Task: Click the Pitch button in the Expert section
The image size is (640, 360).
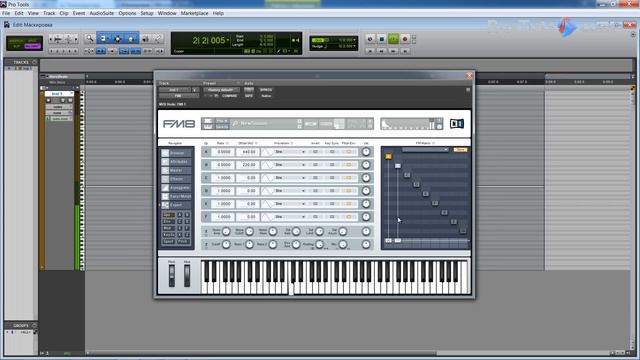Action: pos(183,242)
